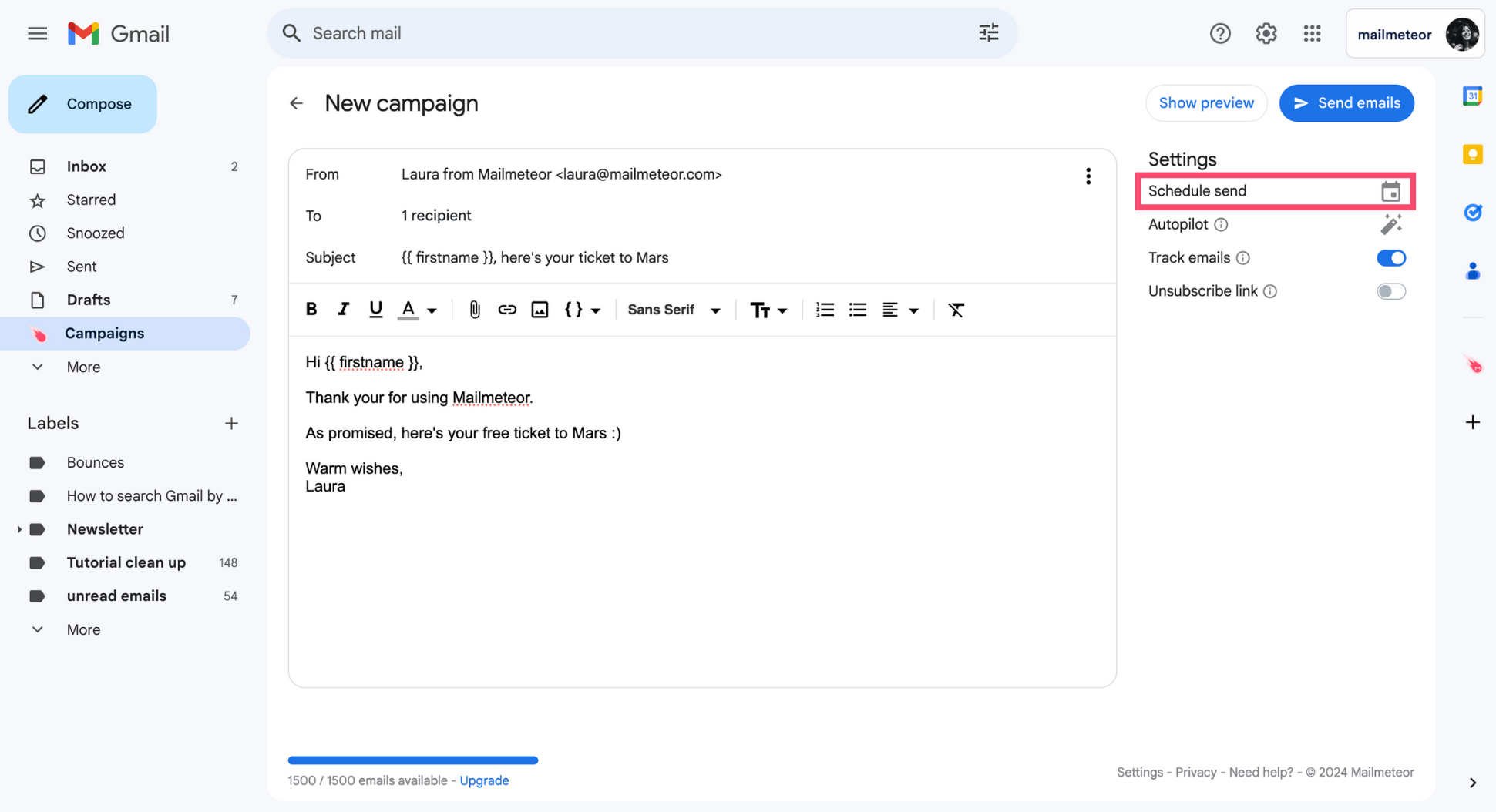Open the text alignment dropdown
Screen dimensions: 1496x812
point(900,310)
